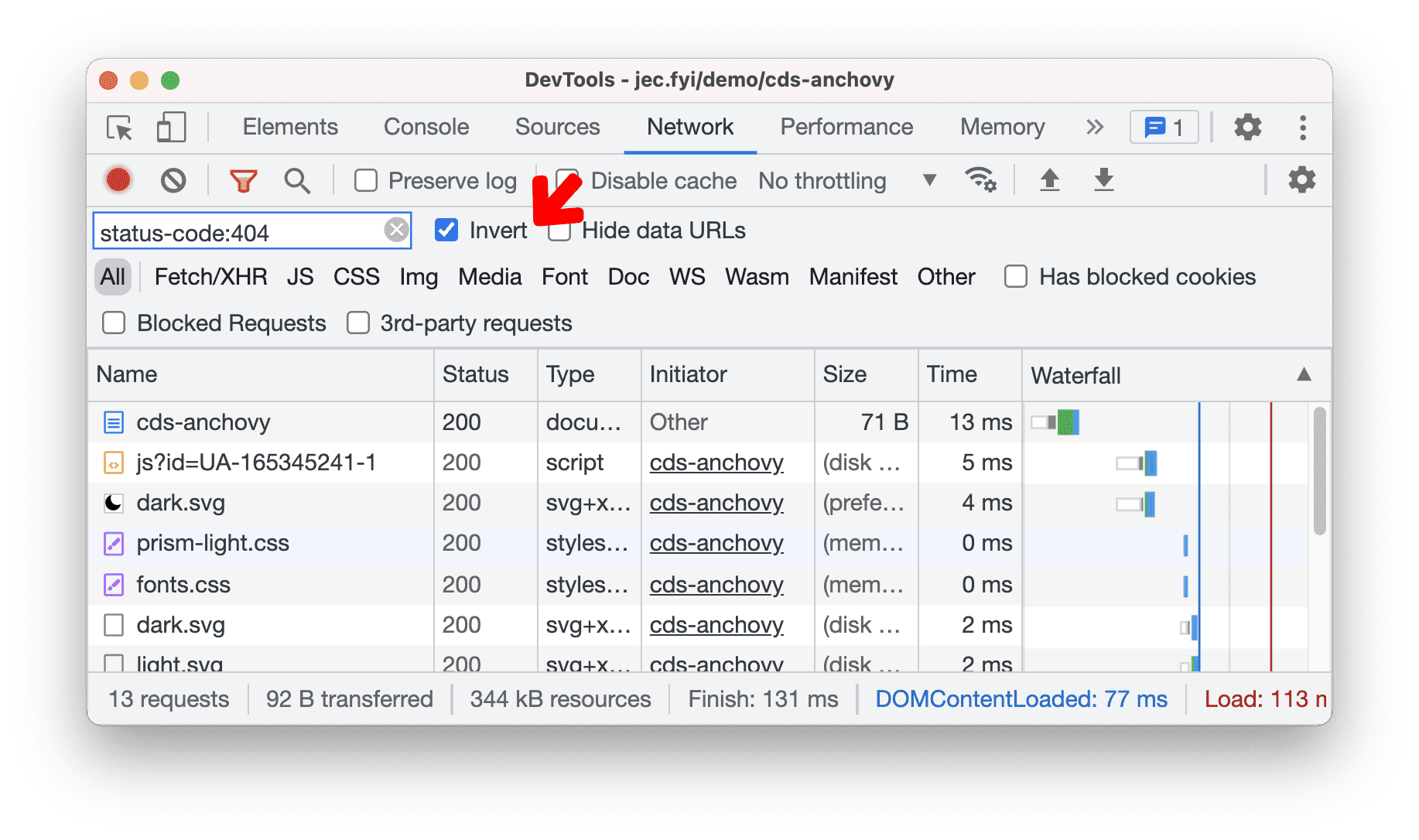
Task: Check the Has blocked cookies option
Action: click(1015, 276)
